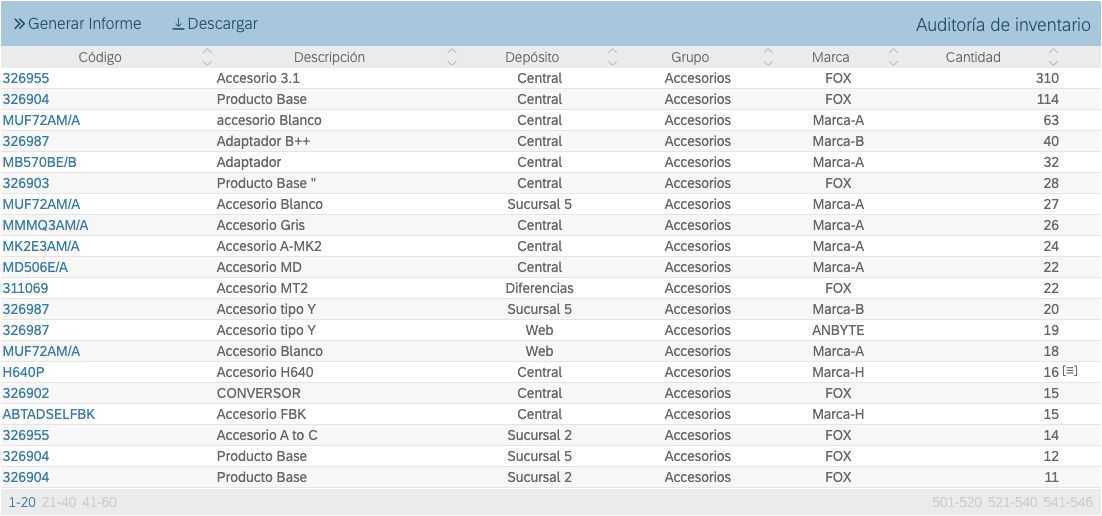
Task: Sort table by Grupo column arrows
Action: coord(768,57)
